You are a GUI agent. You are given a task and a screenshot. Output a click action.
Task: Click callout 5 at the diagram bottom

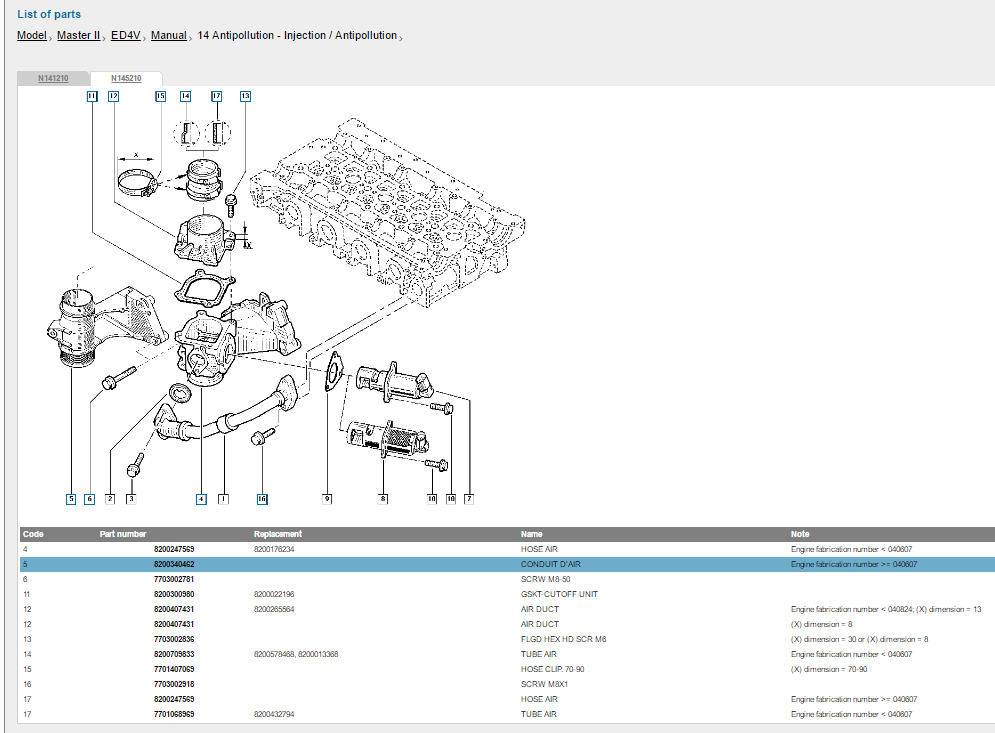[71, 498]
